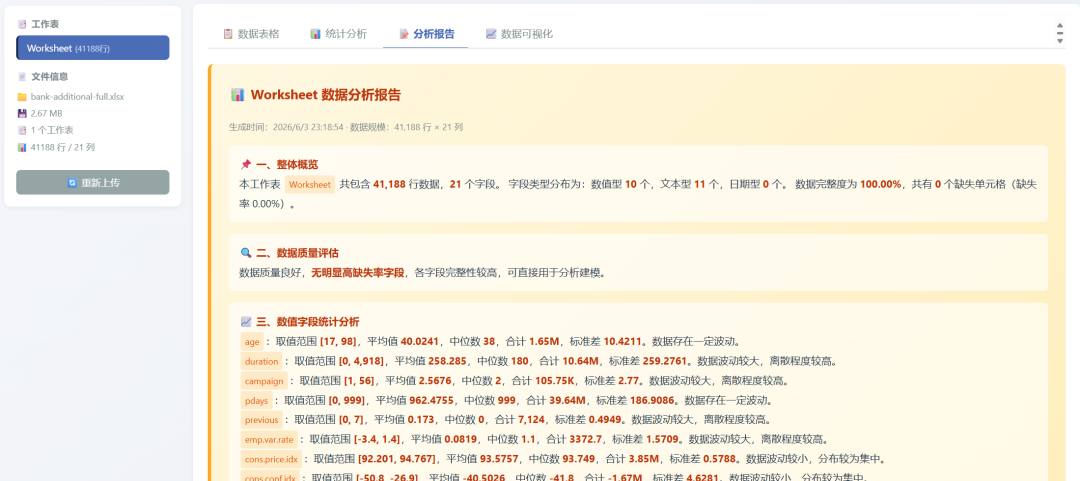Click the 文件信息 sidebar heading
Image resolution: width=1080 pixels, height=481 pixels.
point(50,77)
